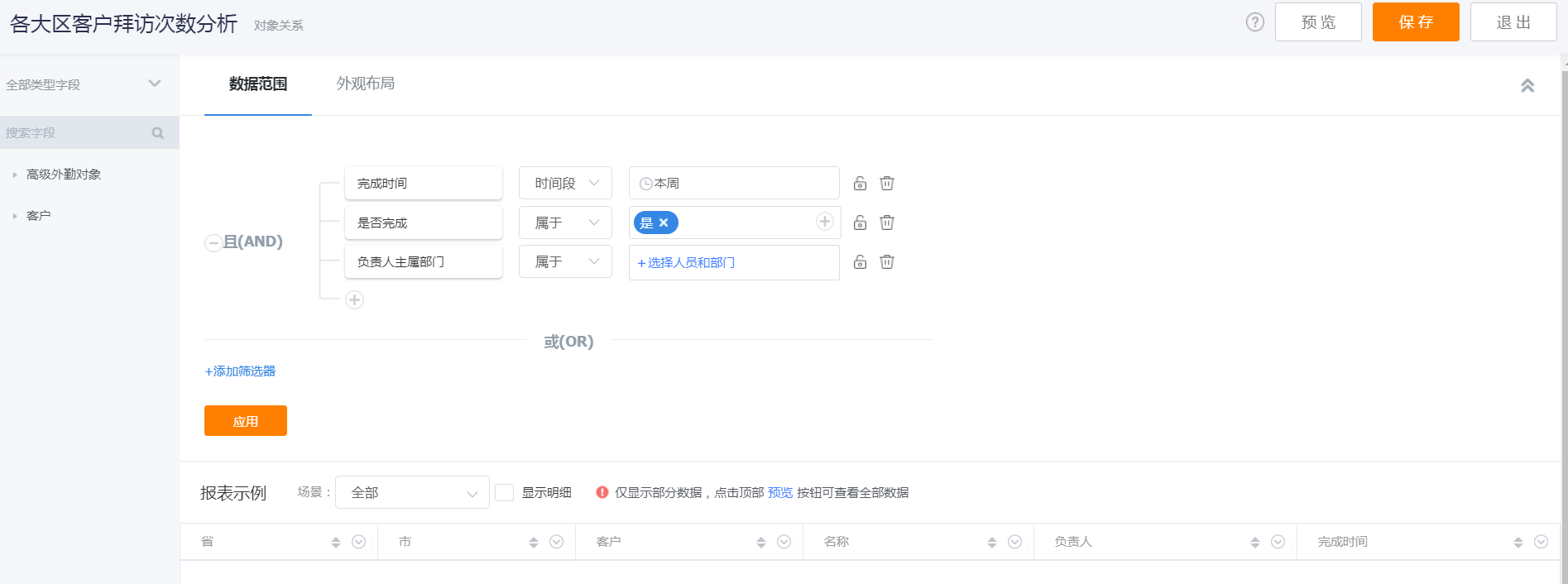Open column menu for 省 column
This screenshot has width=1568, height=584.
point(358,542)
